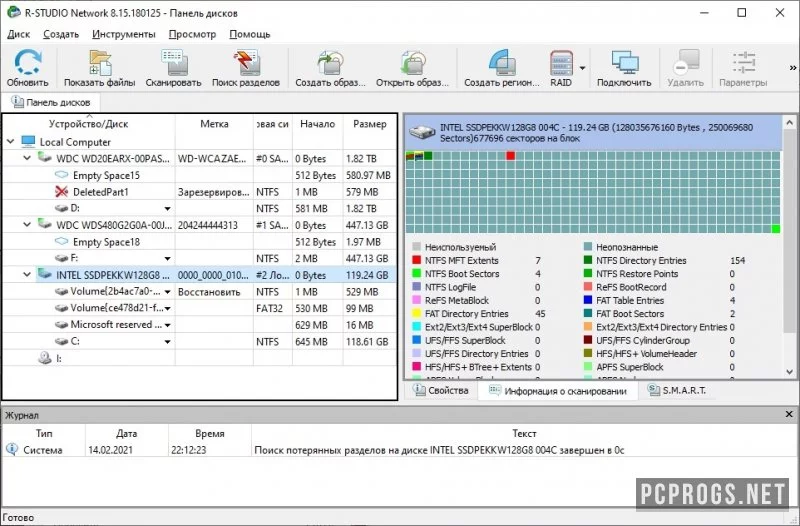Sort by Устройство/Диск column header

[x=89, y=123]
